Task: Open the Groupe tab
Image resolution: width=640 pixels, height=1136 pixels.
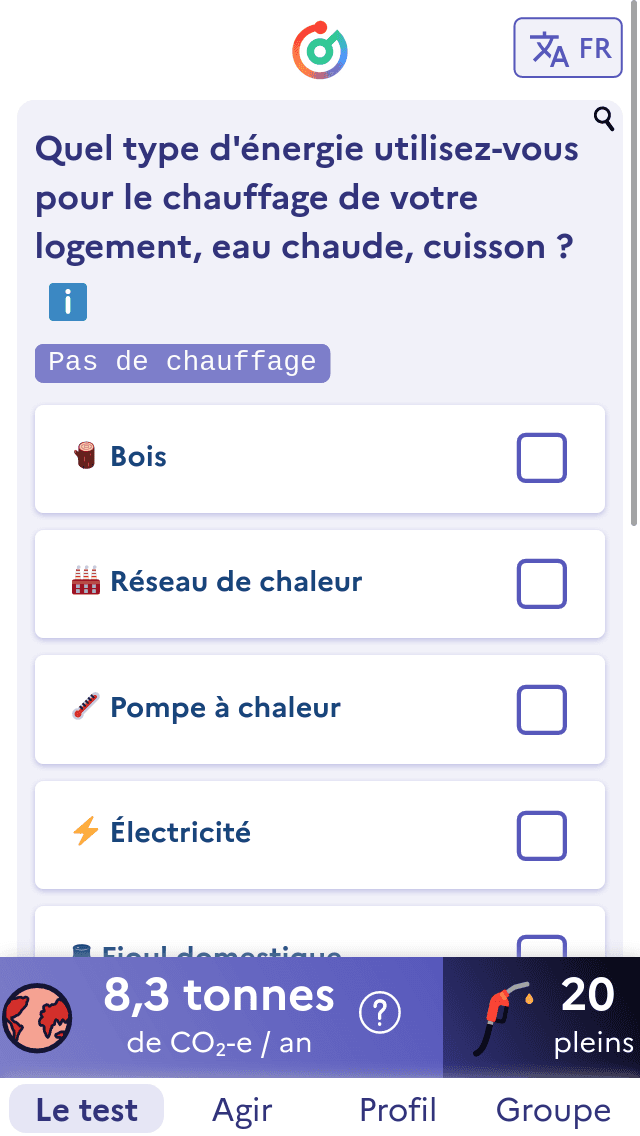Action: [x=553, y=1109]
